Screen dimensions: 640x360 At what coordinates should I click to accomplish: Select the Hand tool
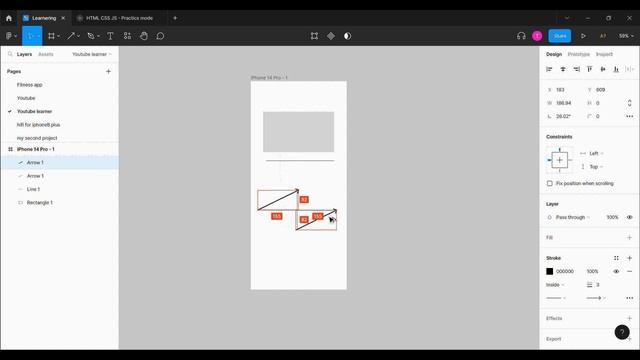tap(144, 36)
